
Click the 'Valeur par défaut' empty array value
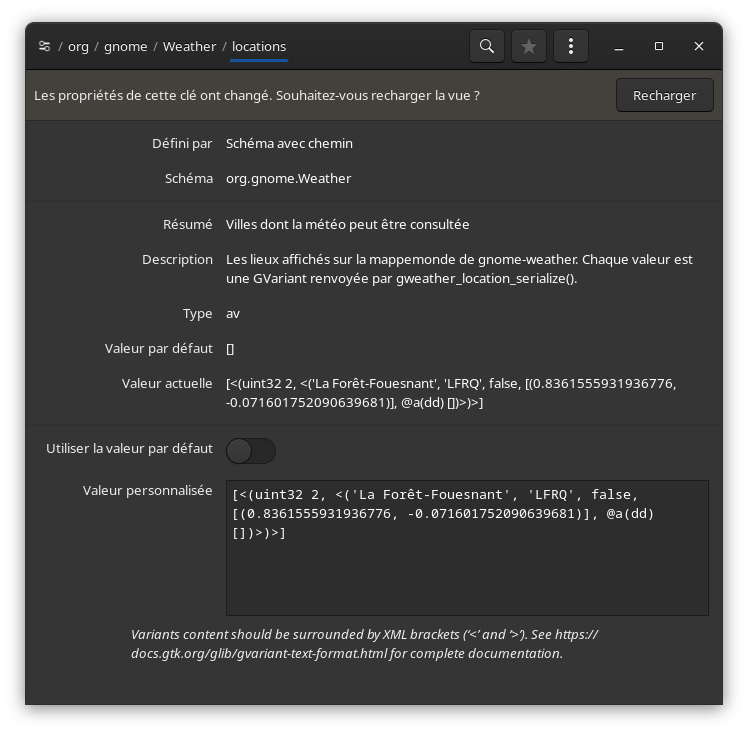230,348
